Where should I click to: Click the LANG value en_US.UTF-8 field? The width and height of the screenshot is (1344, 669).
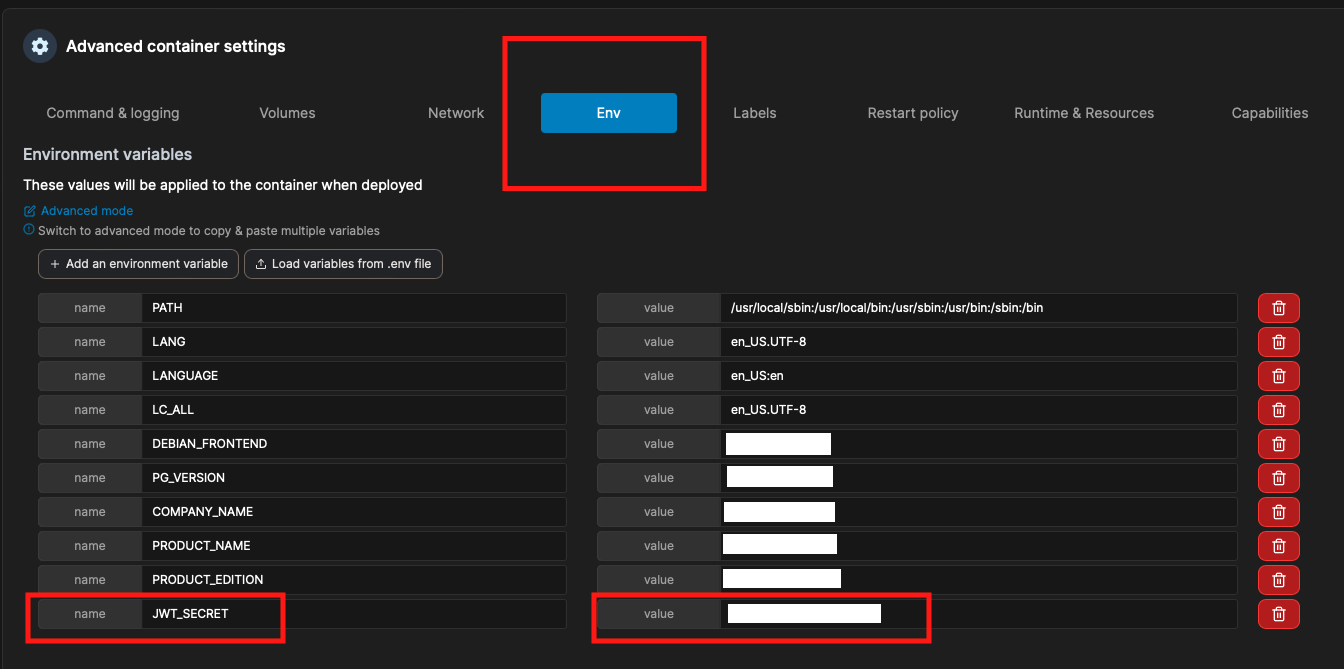coord(979,342)
